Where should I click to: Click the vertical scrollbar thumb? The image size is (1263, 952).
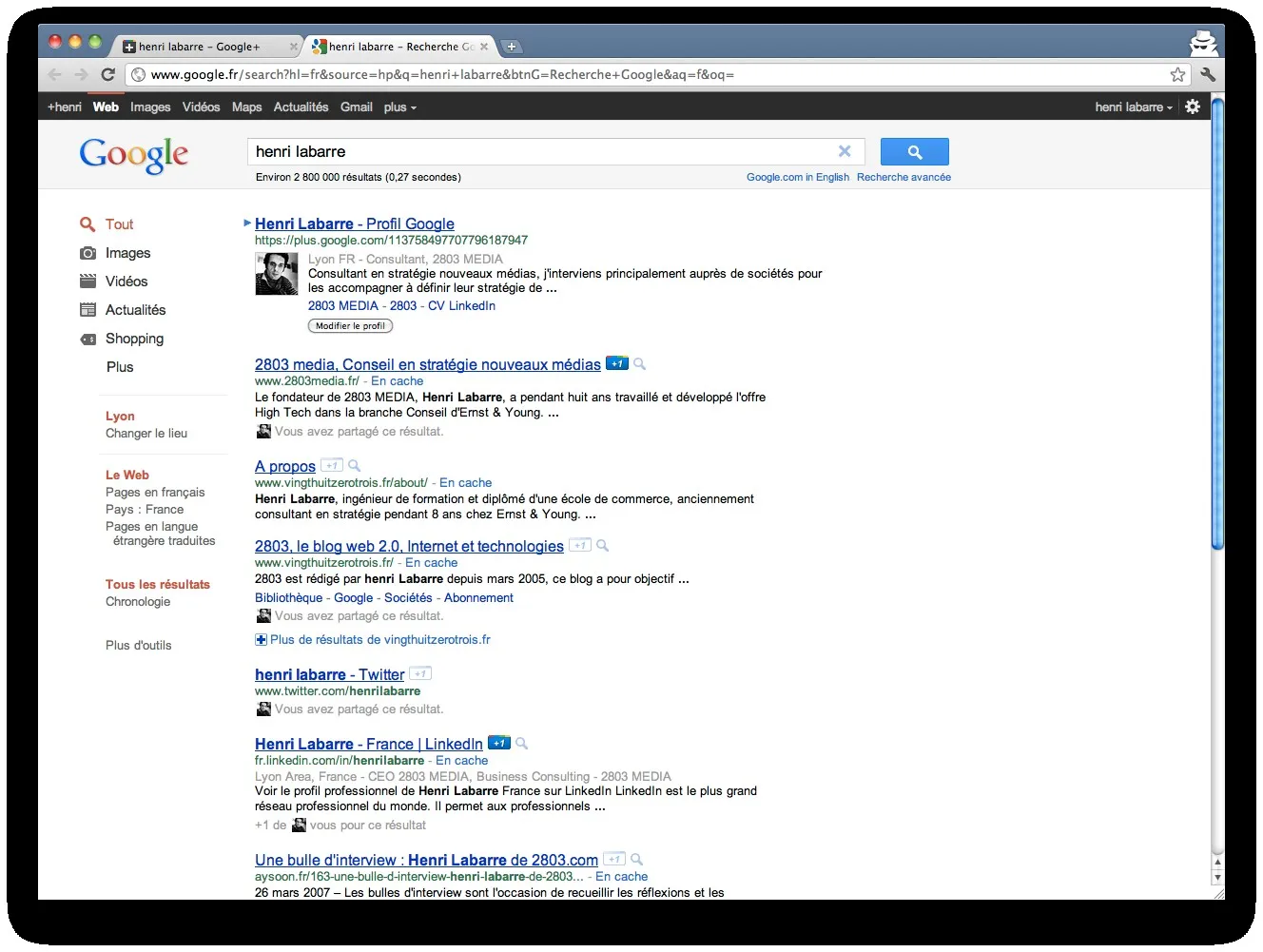[1217, 323]
